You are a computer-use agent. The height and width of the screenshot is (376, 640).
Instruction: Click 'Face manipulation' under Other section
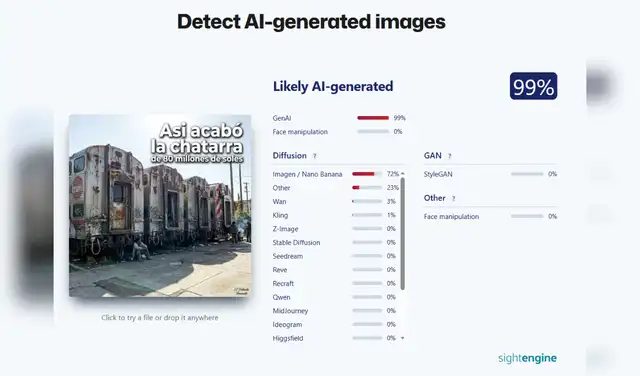[x=451, y=216]
